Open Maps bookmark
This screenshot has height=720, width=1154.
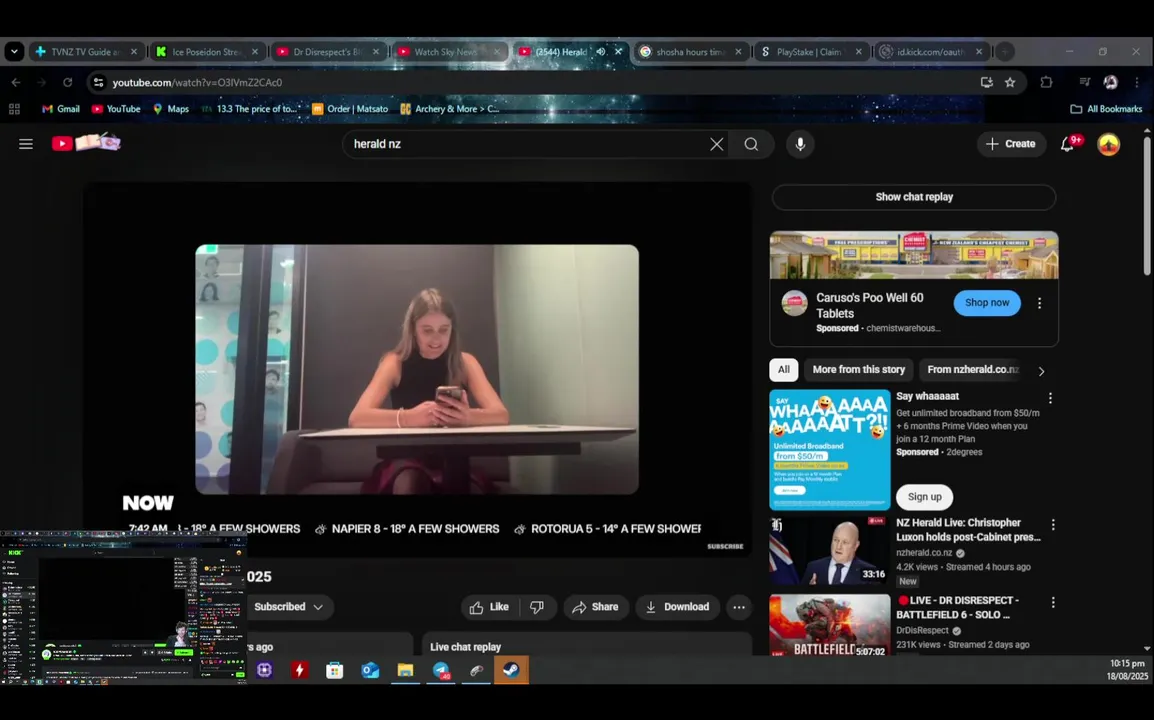pos(170,109)
